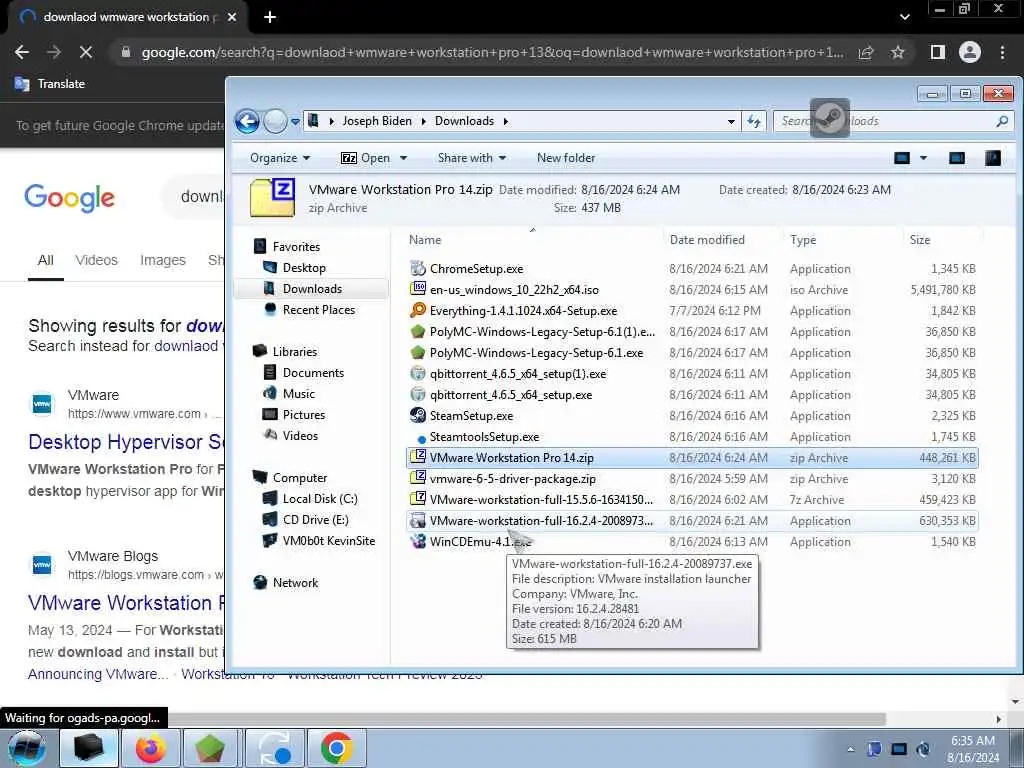Click New folder

click(566, 158)
